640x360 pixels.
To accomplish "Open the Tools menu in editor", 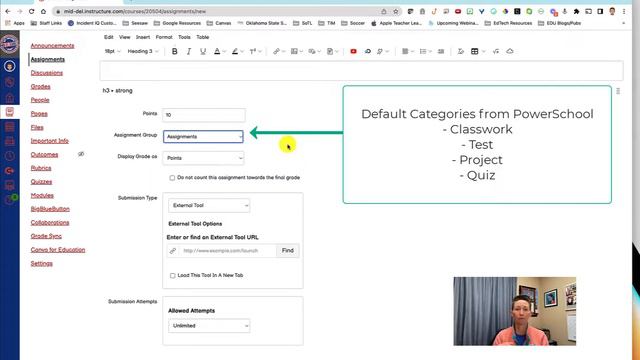I will (184, 37).
